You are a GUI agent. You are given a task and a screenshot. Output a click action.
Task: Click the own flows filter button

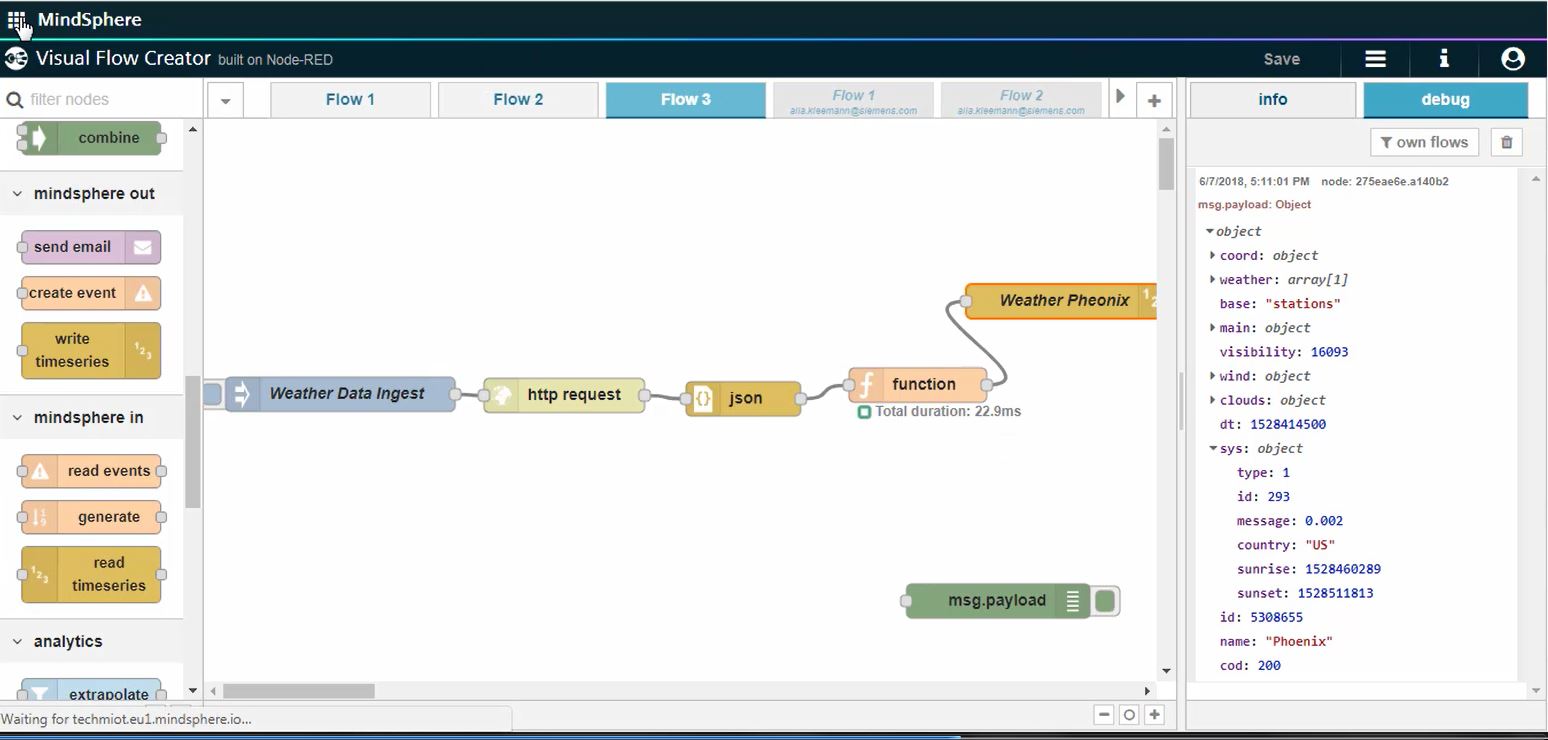(1424, 142)
